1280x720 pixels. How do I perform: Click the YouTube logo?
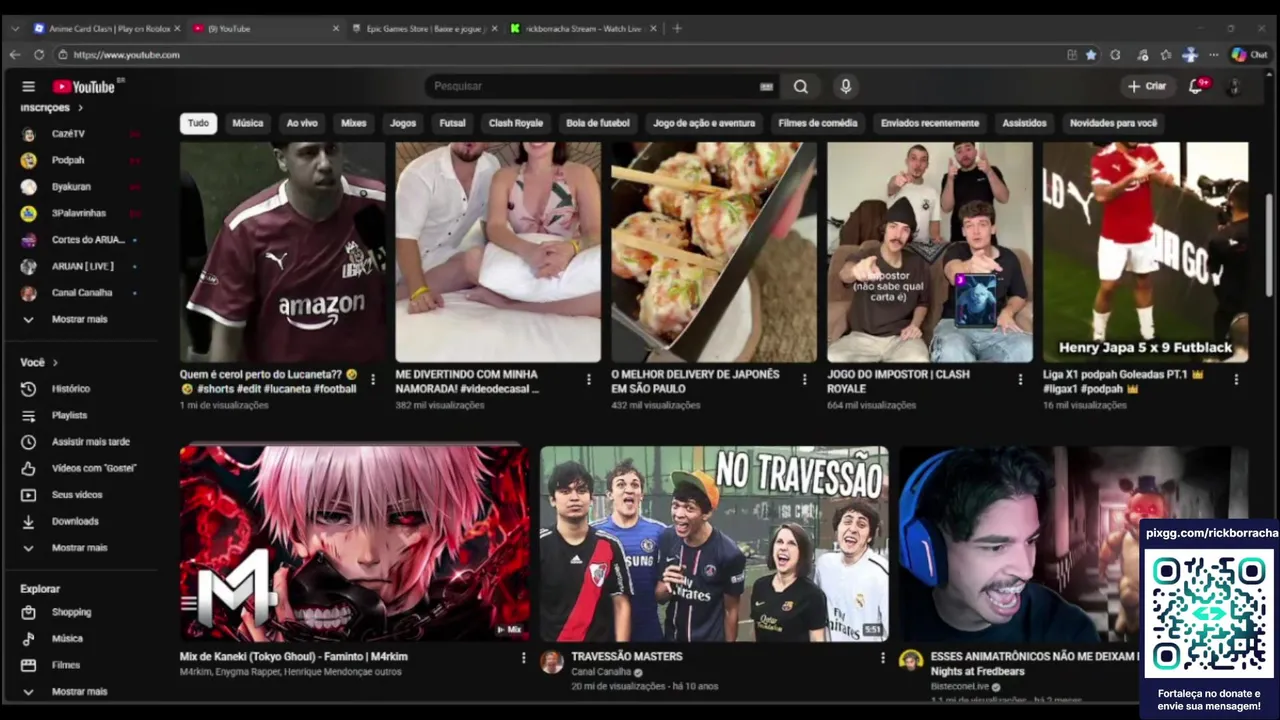(84, 87)
